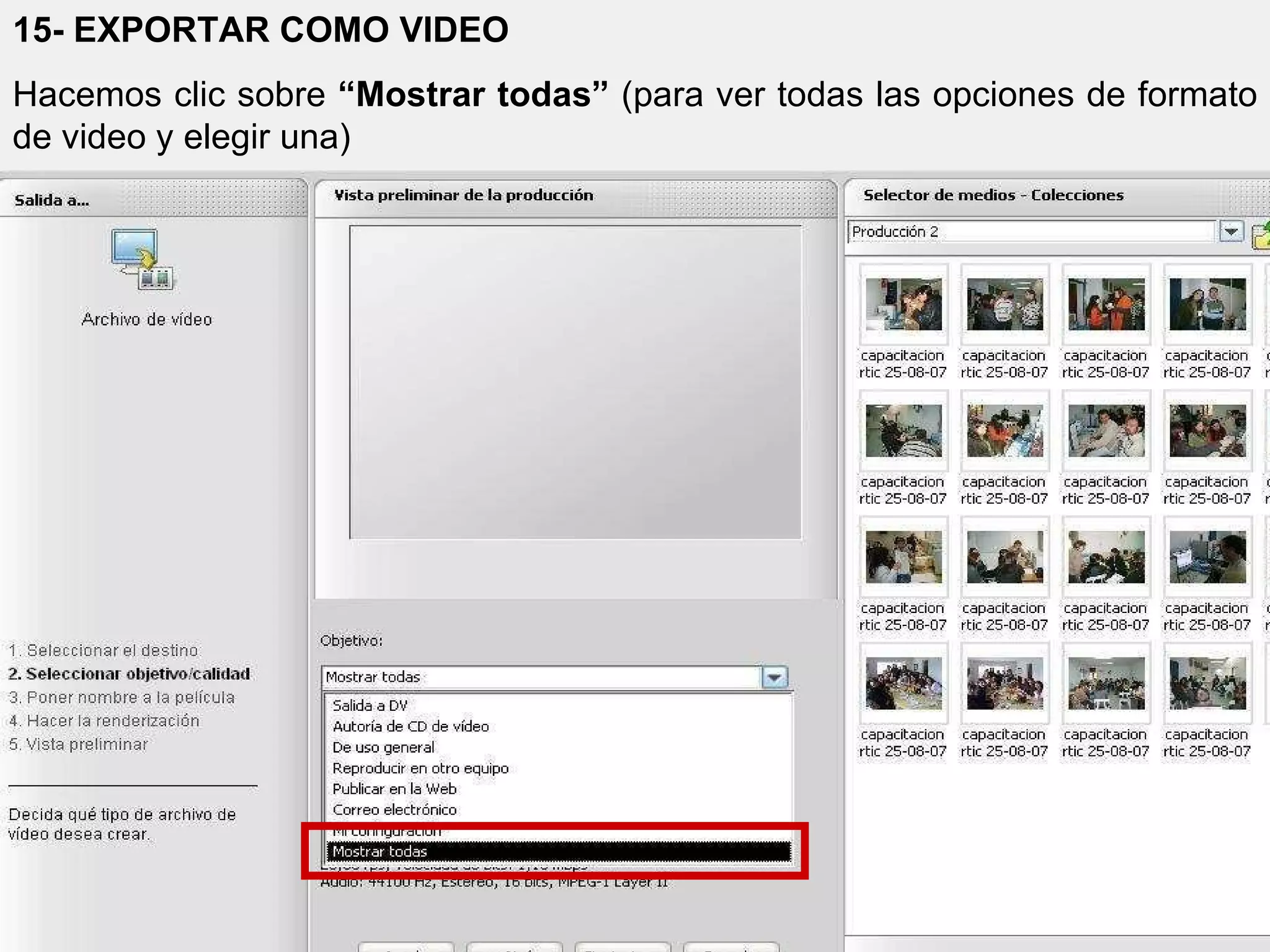Select first thumbnail in top row of collection
The width and height of the screenshot is (1270, 952).
click(x=904, y=304)
